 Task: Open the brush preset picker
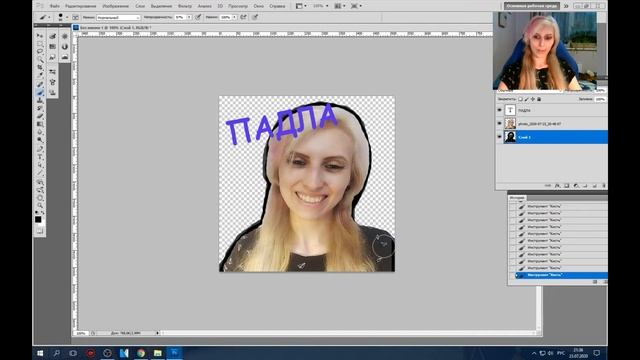click(x=62, y=17)
